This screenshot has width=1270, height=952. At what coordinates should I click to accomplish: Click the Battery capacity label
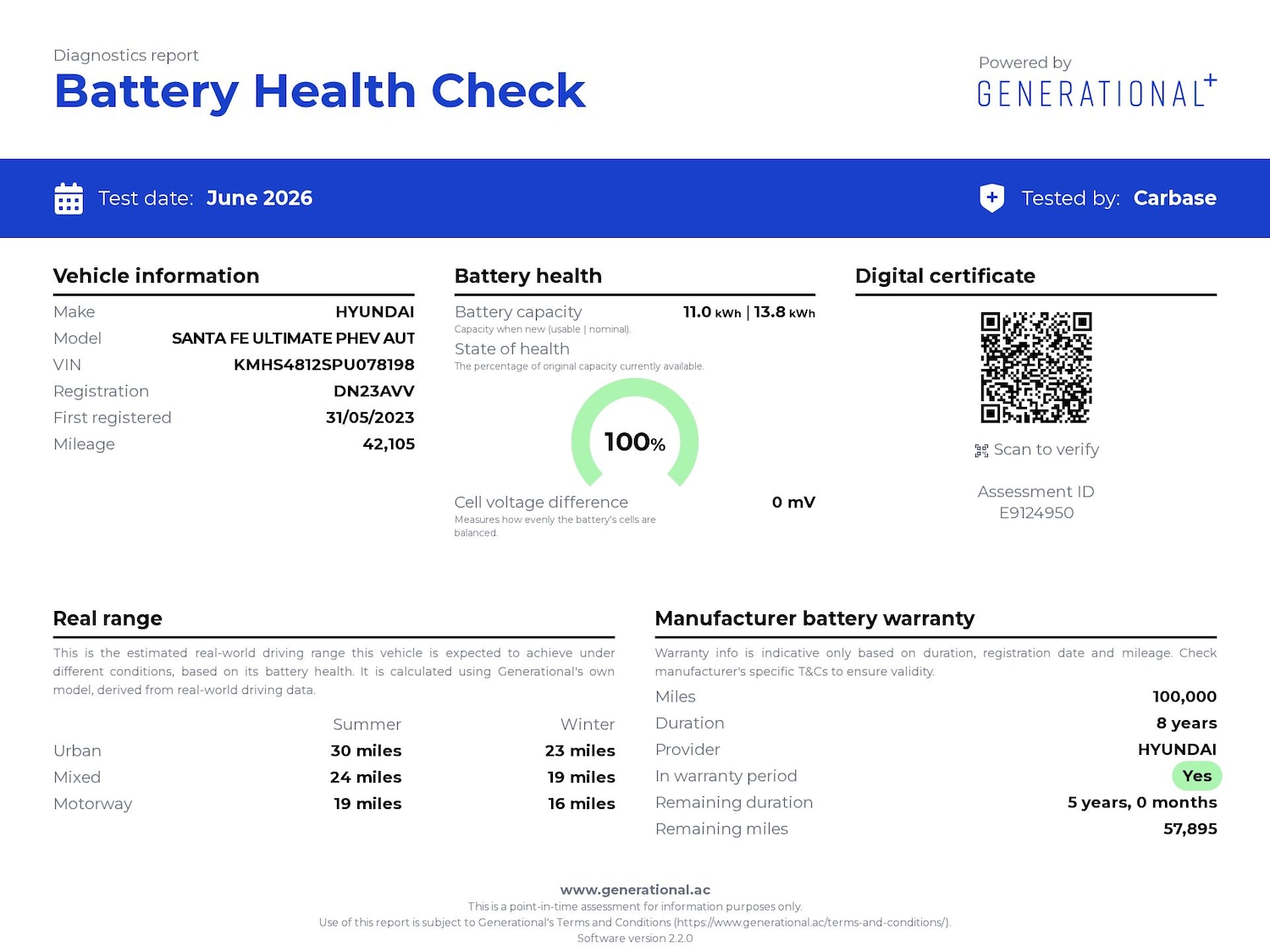click(518, 312)
